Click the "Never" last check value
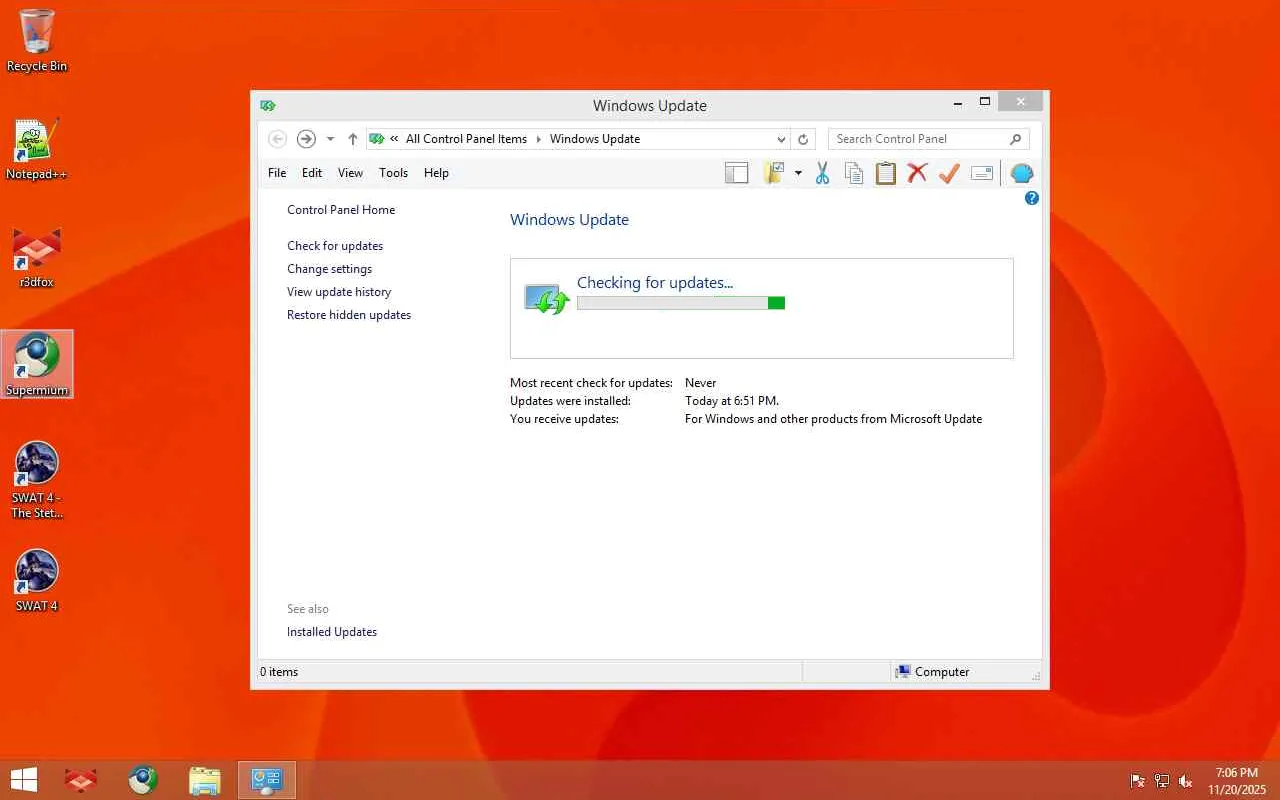Screen dimensions: 1280x800 (x=701, y=383)
